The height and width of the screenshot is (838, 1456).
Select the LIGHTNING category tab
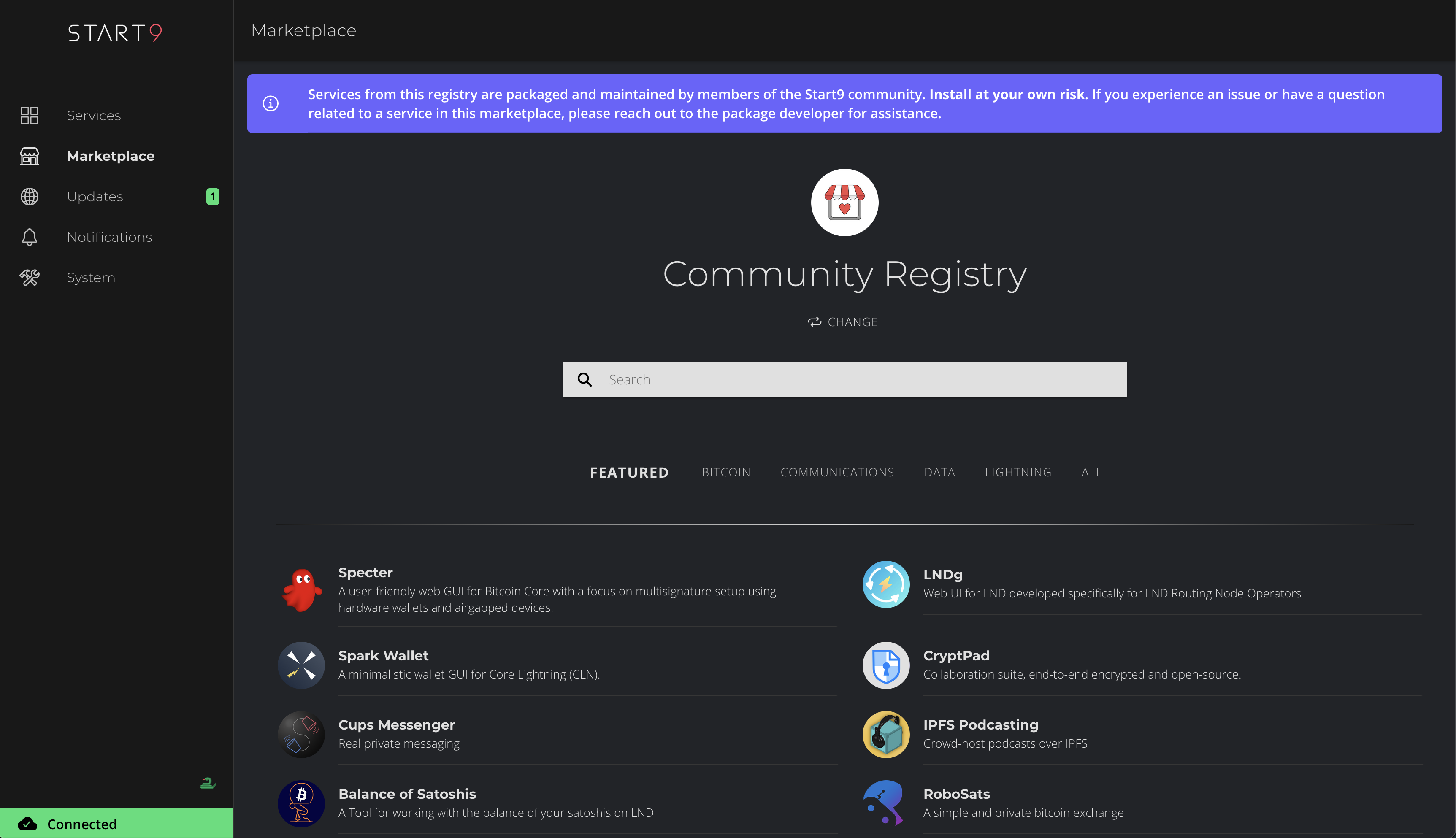point(1018,471)
